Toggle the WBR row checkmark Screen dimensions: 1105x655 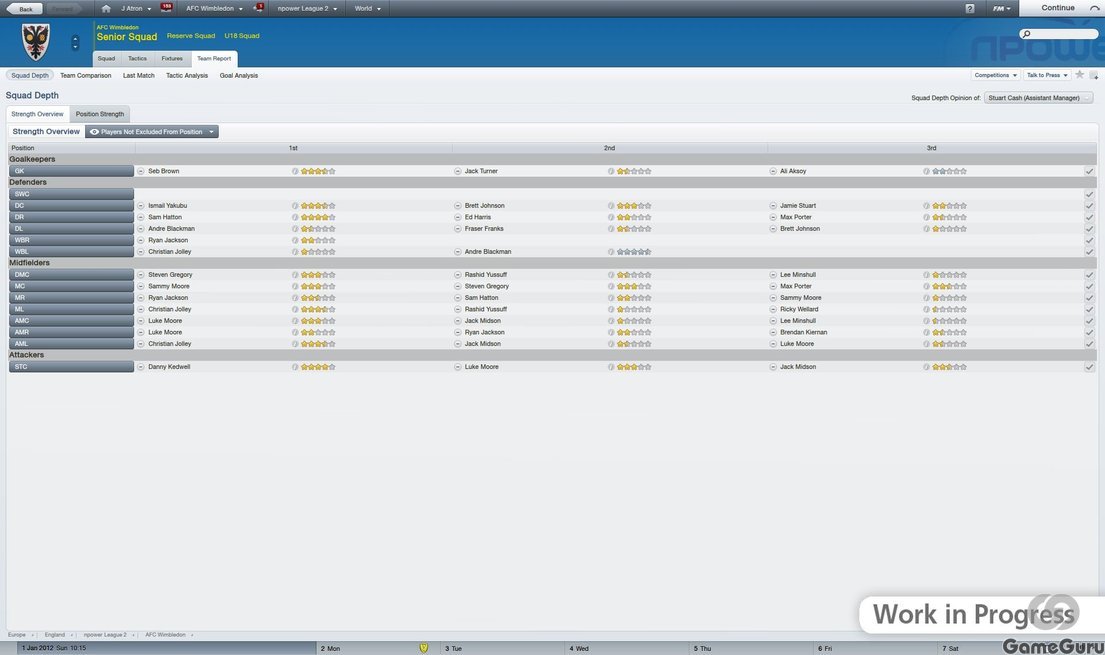[x=1089, y=240]
